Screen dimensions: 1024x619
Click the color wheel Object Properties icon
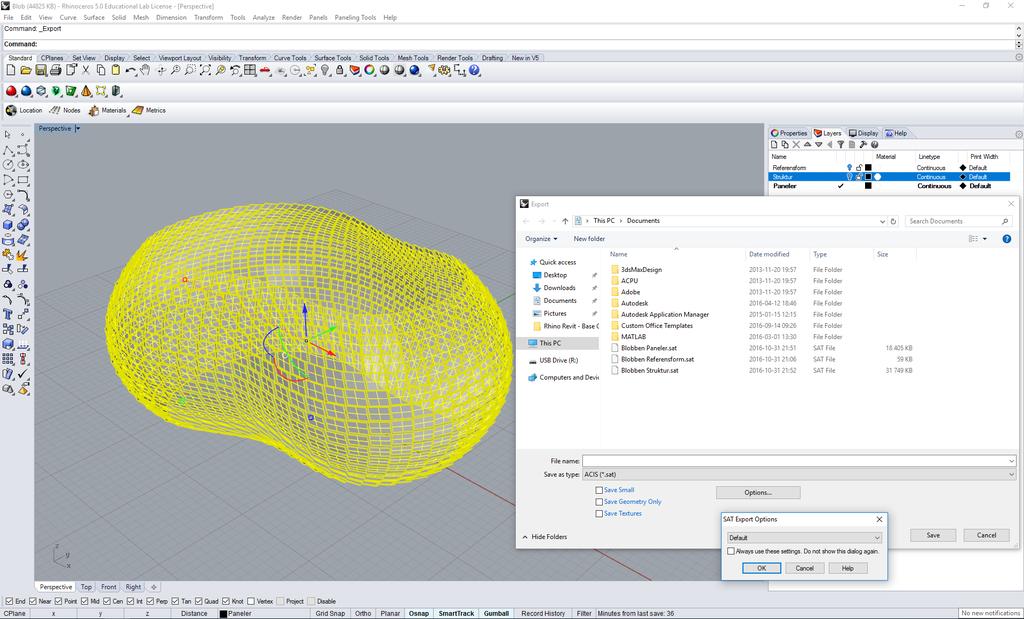point(370,71)
